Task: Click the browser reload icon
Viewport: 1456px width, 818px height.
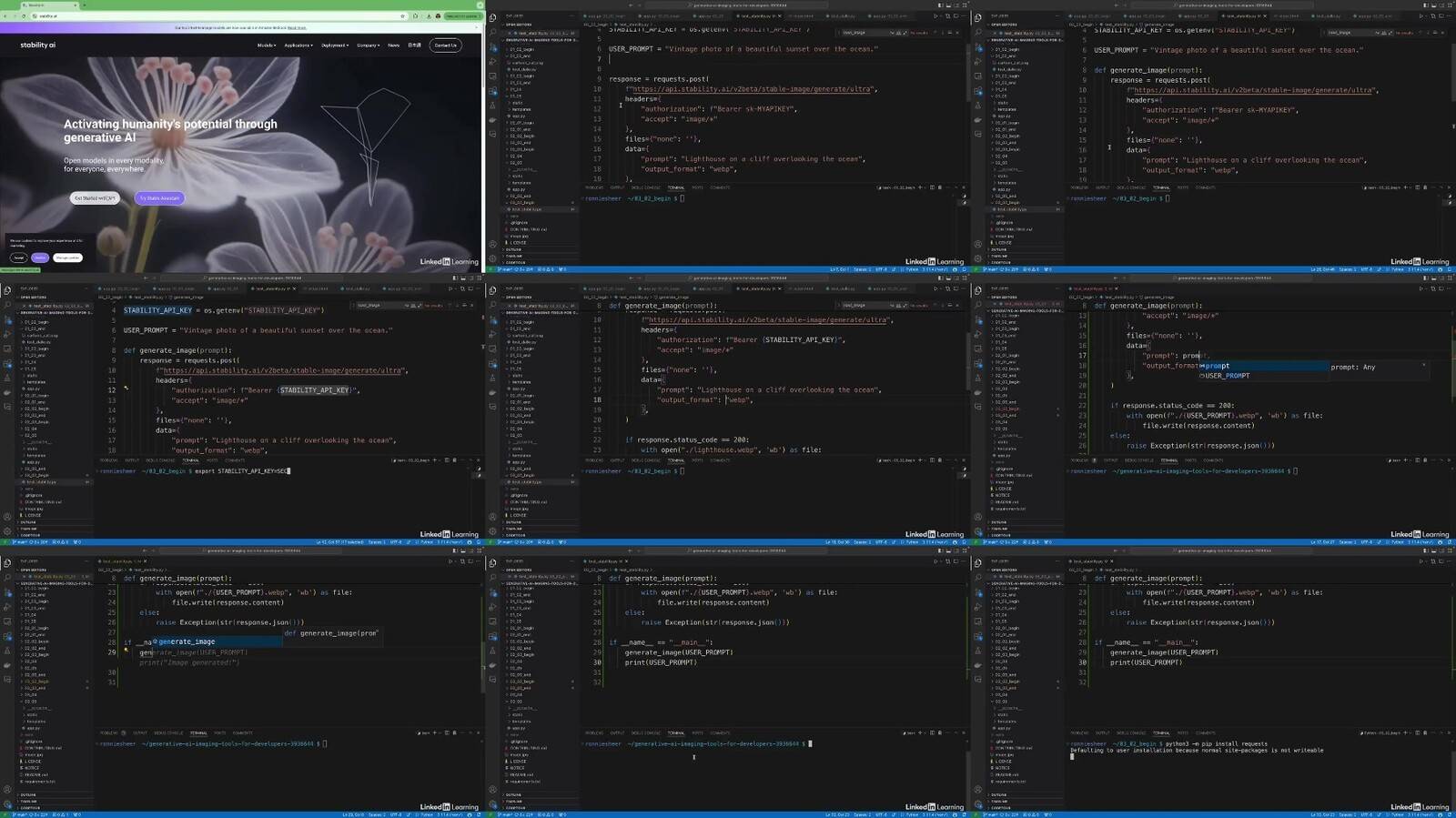Action: [24, 16]
